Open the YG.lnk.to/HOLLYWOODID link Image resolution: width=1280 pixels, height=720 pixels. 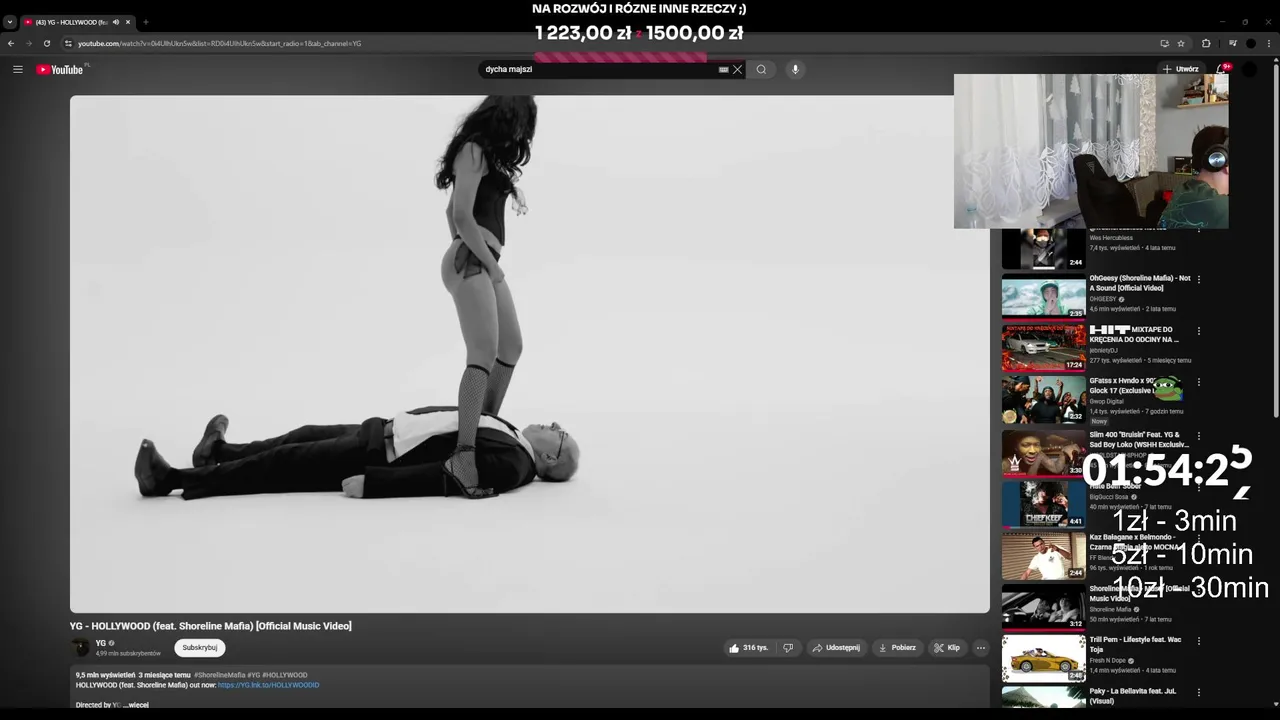[x=268, y=685]
